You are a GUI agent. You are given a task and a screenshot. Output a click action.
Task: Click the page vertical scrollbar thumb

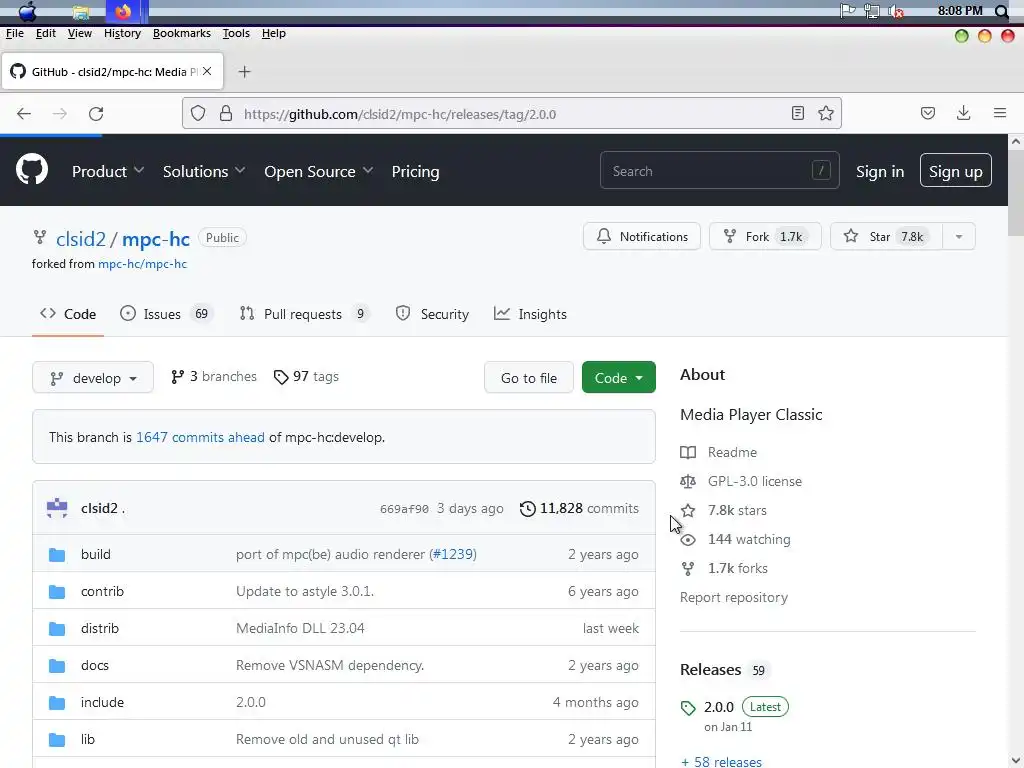tap(1016, 193)
